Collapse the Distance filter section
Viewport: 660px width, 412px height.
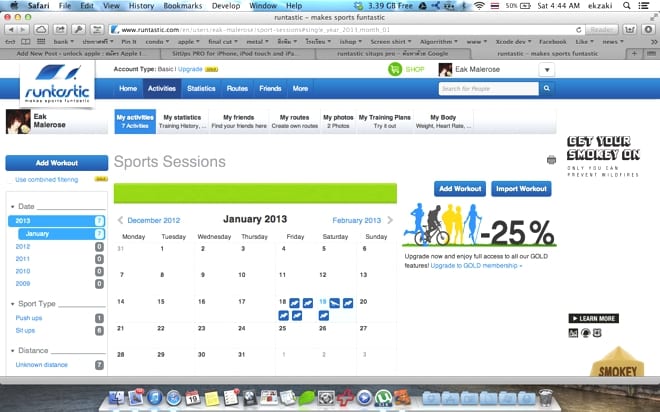[13, 351]
